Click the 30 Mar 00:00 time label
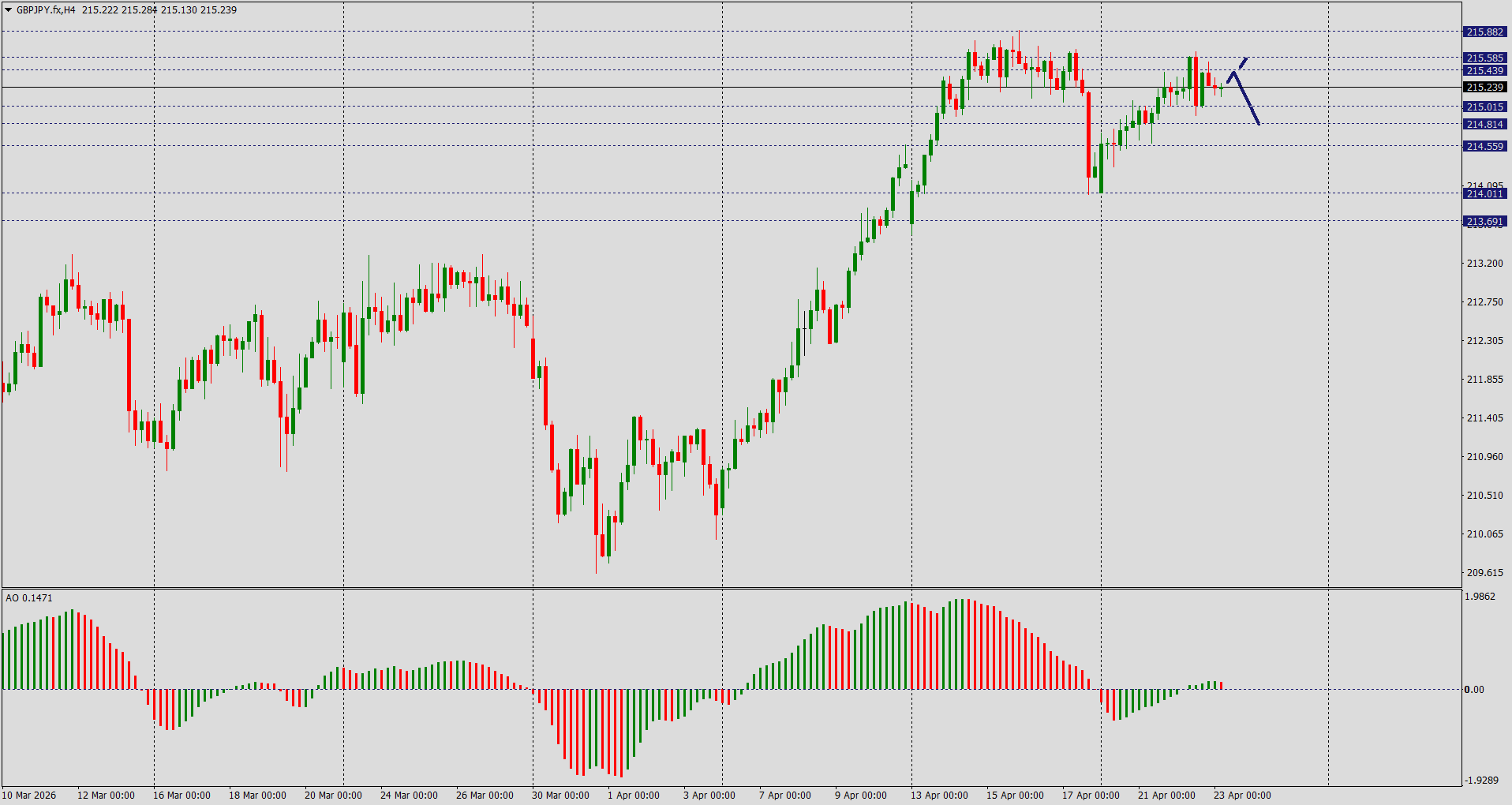Viewport: 1512px width, 805px height. (x=560, y=796)
